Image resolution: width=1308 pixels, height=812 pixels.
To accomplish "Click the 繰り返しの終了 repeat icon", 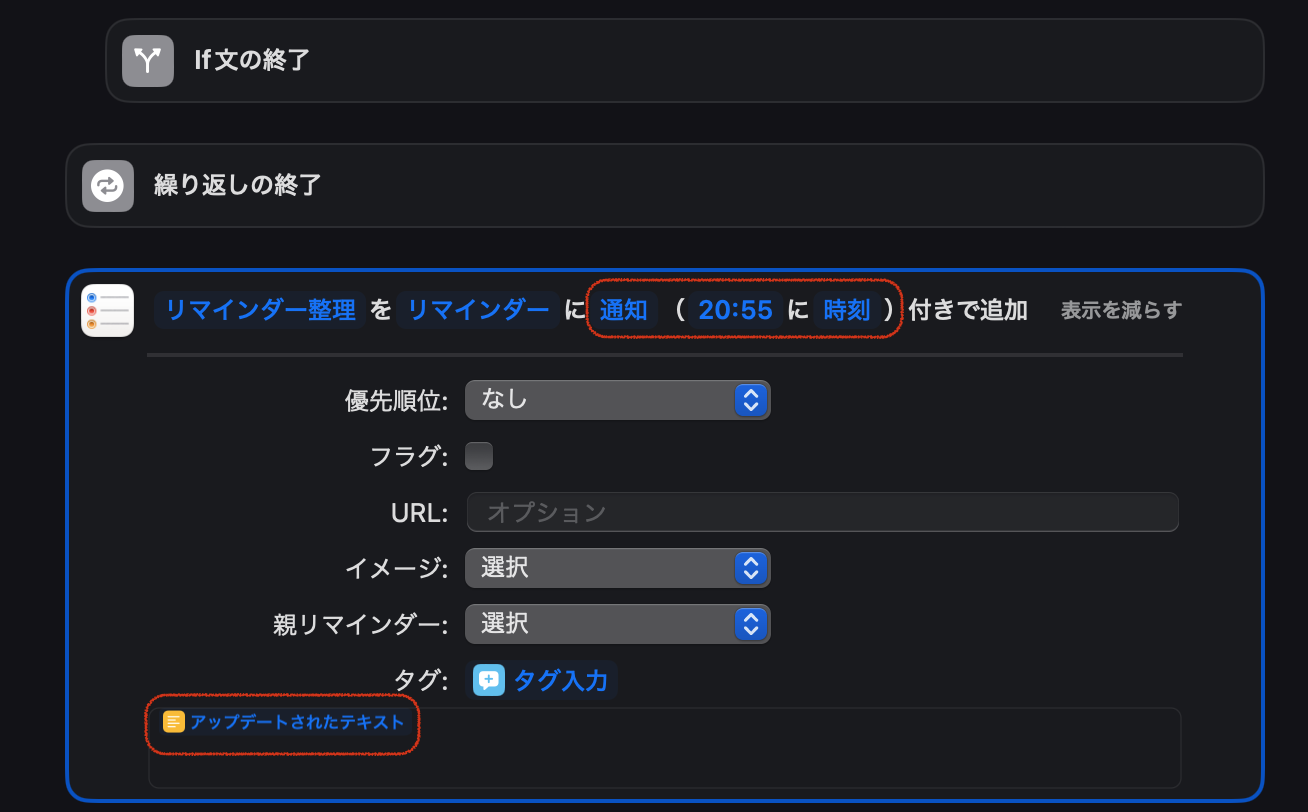I will (108, 186).
